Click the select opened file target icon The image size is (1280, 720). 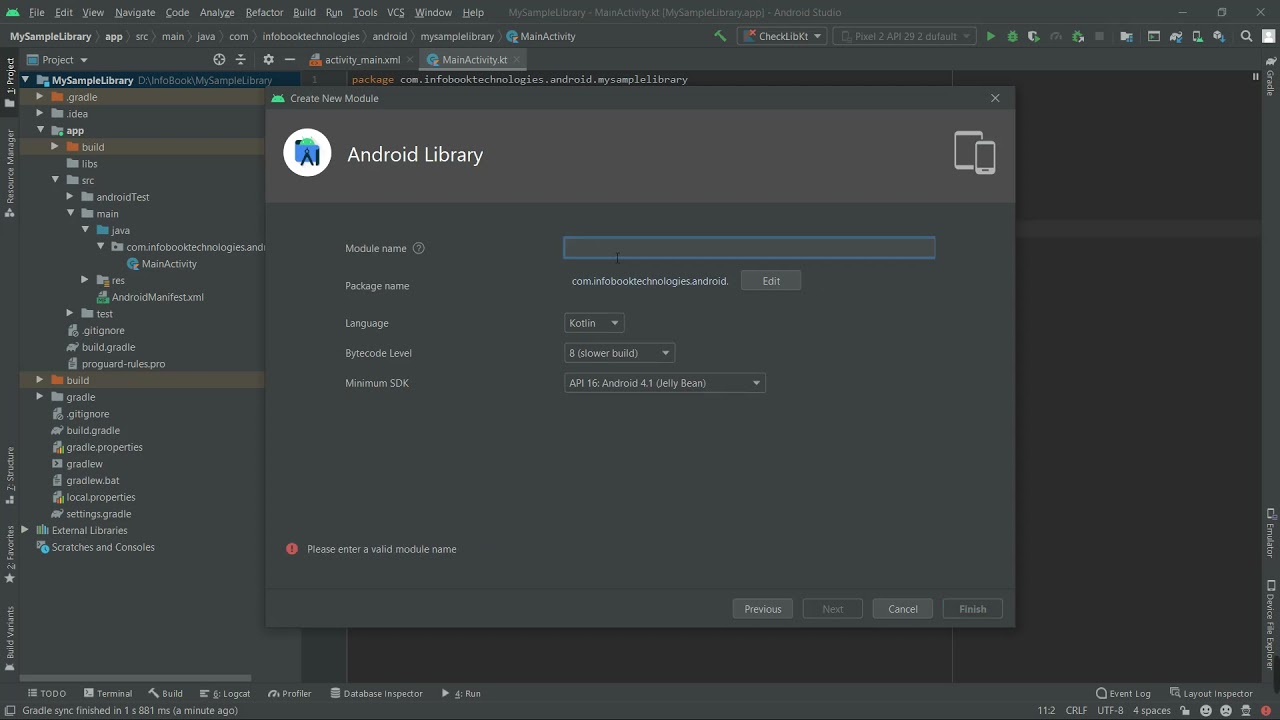click(219, 60)
